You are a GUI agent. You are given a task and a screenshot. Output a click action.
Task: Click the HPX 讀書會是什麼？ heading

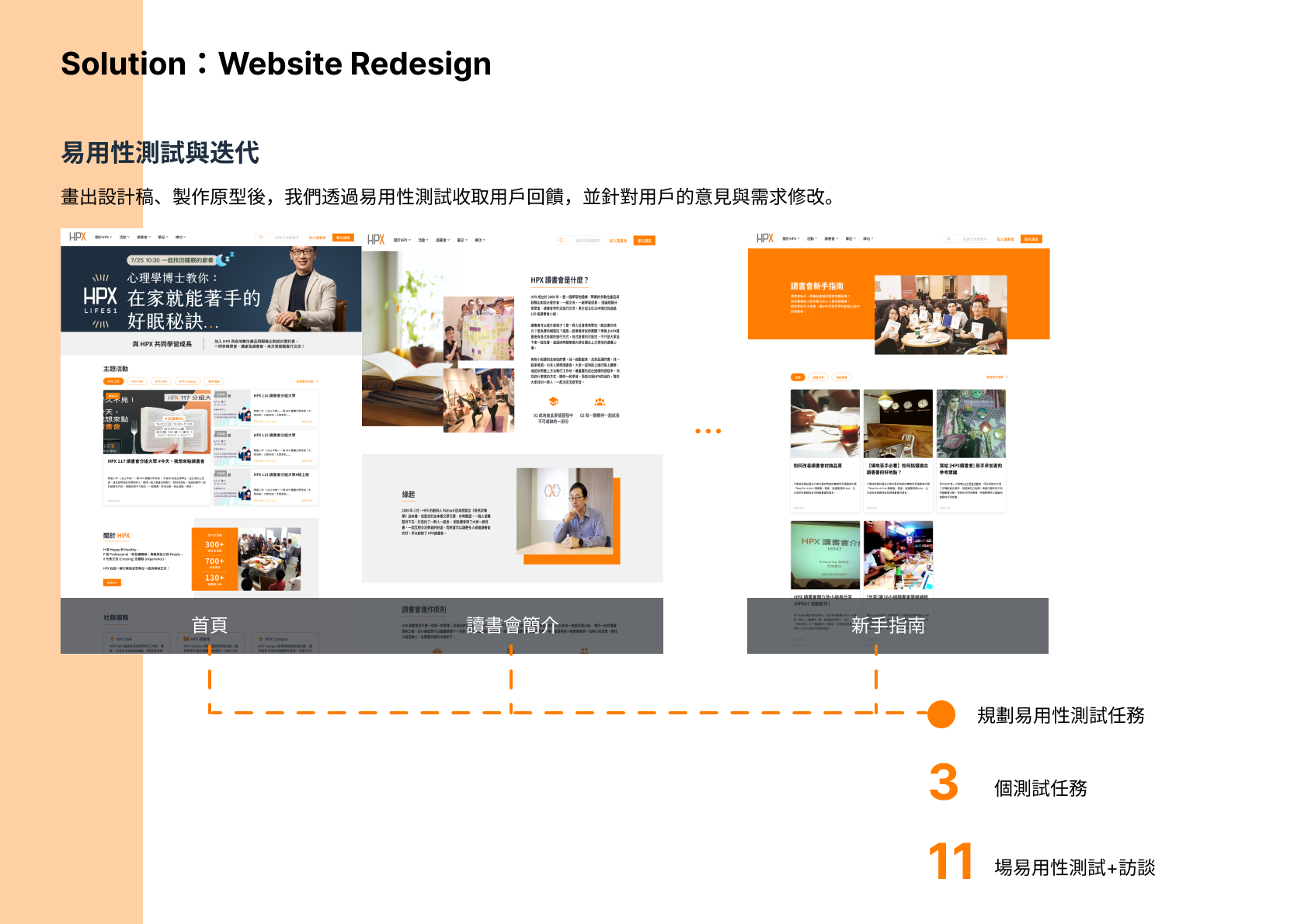click(560, 280)
